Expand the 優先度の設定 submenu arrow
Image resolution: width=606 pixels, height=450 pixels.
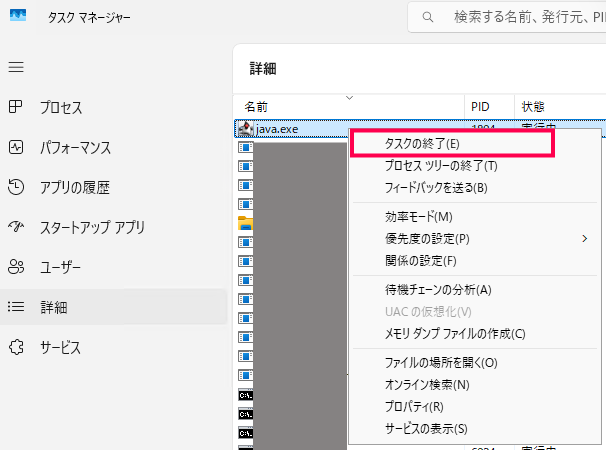584,239
